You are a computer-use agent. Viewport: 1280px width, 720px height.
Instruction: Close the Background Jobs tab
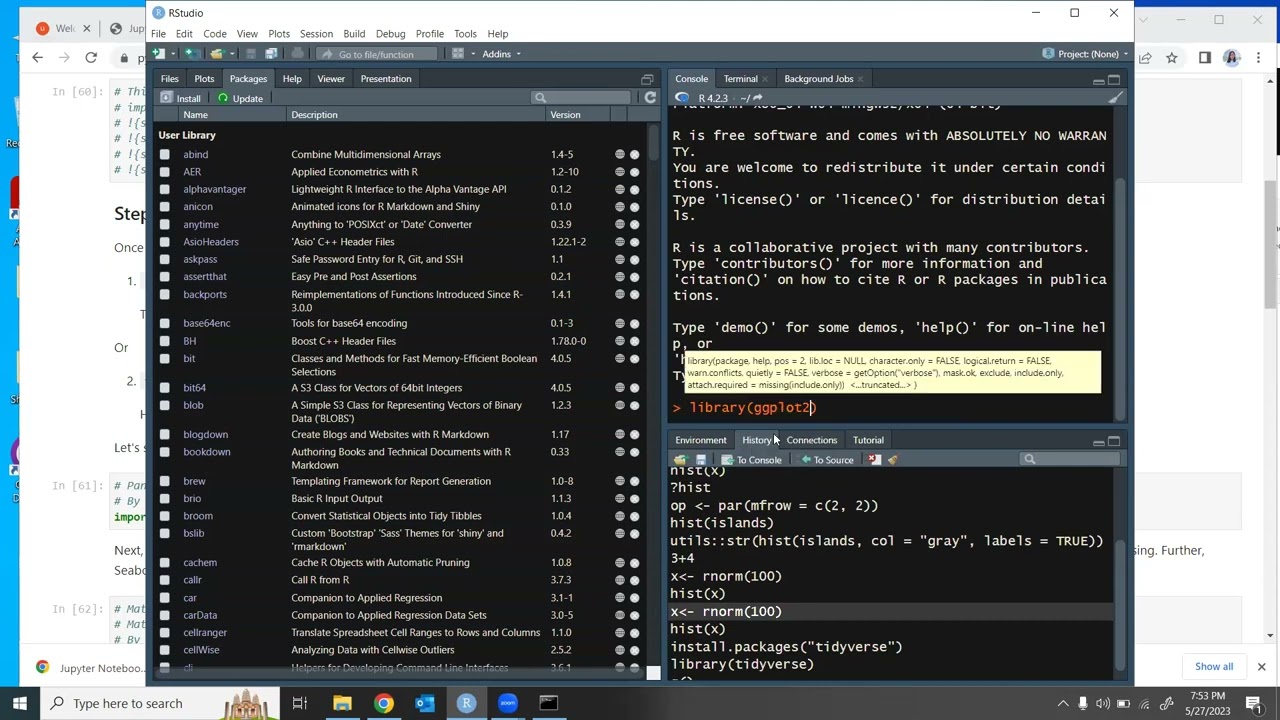tap(862, 79)
